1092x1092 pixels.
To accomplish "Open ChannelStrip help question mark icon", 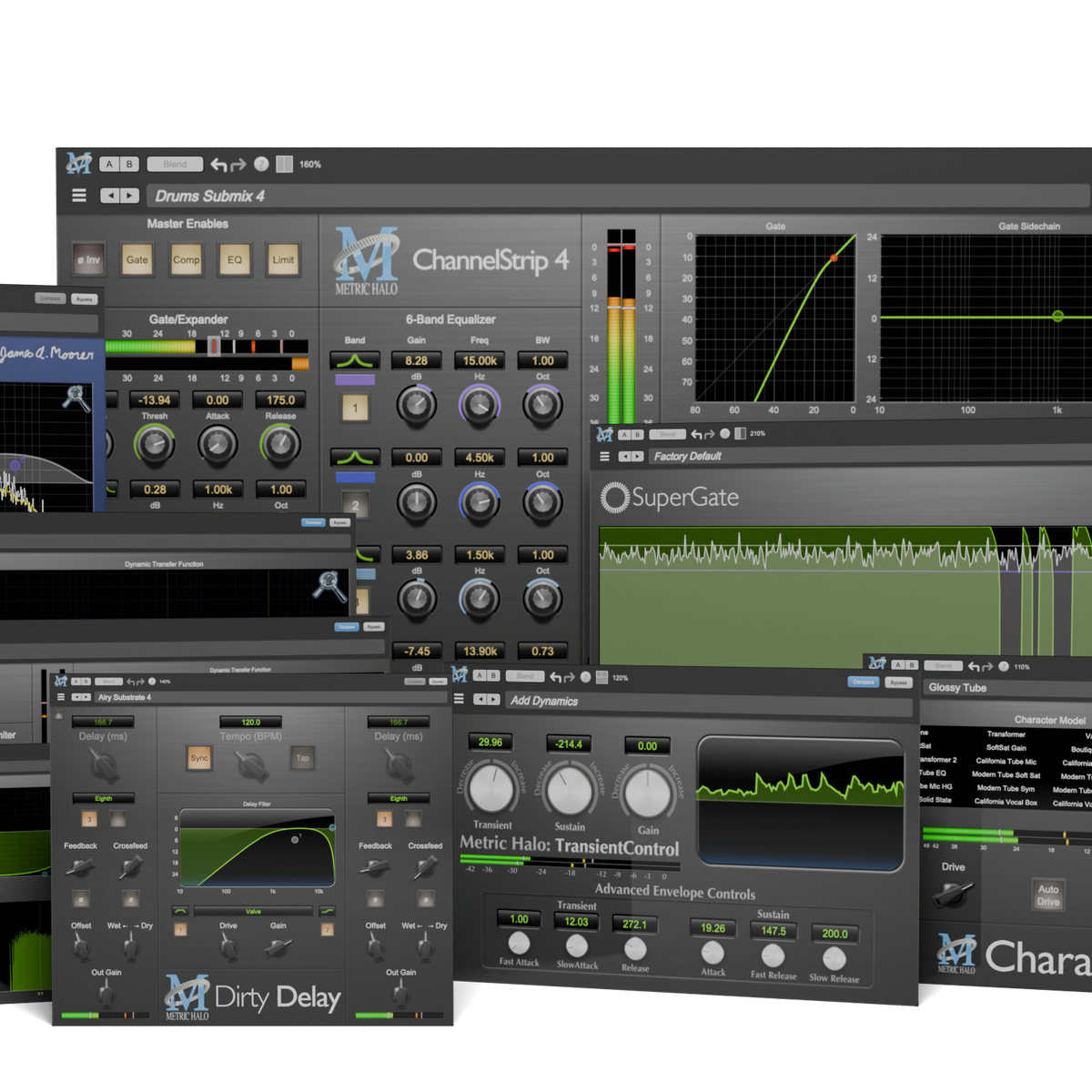I will tap(261, 164).
